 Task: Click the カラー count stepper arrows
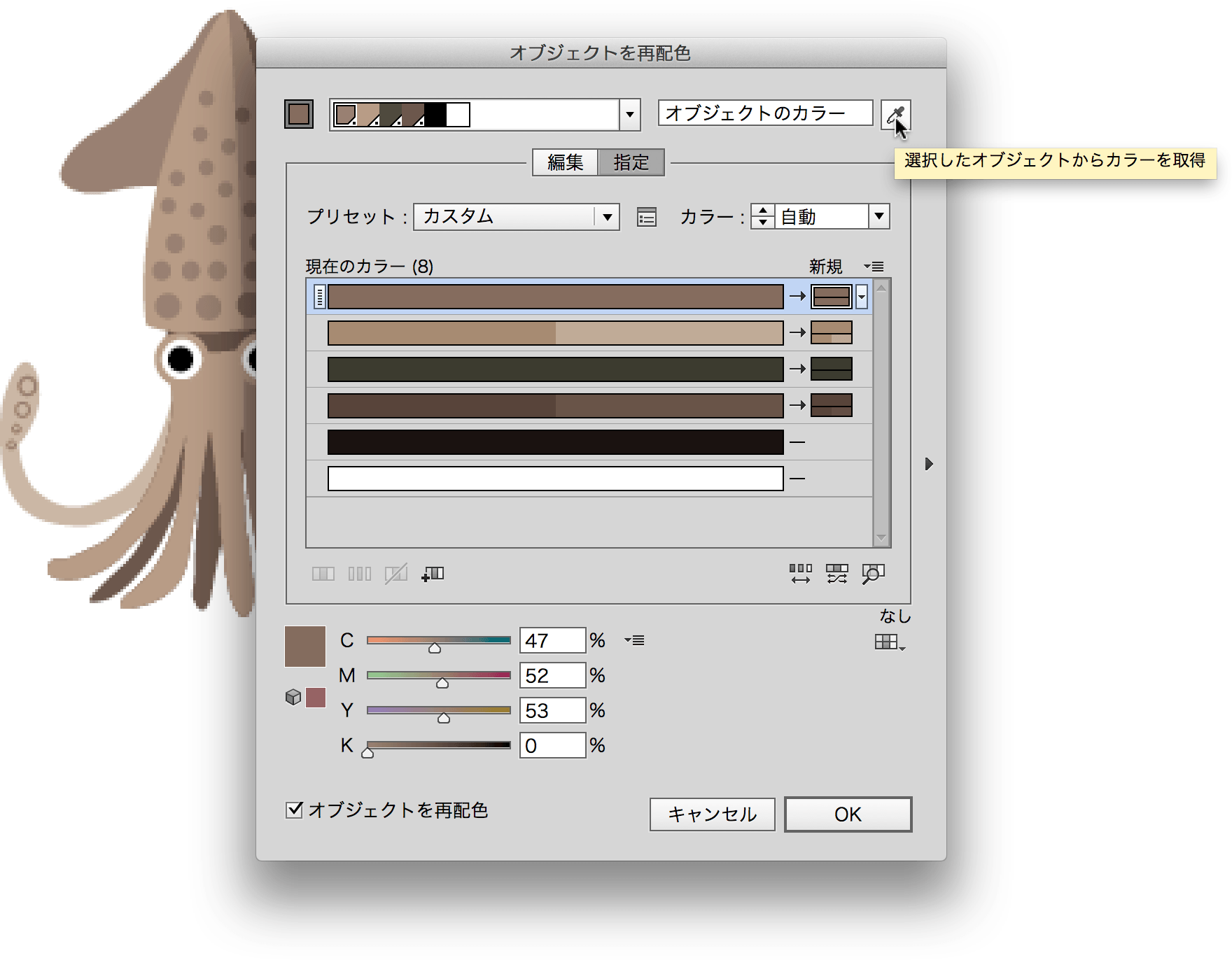(x=762, y=217)
